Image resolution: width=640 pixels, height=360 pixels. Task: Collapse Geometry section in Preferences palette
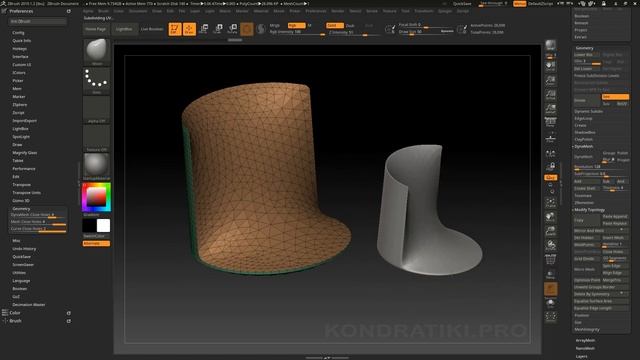pos(21,209)
